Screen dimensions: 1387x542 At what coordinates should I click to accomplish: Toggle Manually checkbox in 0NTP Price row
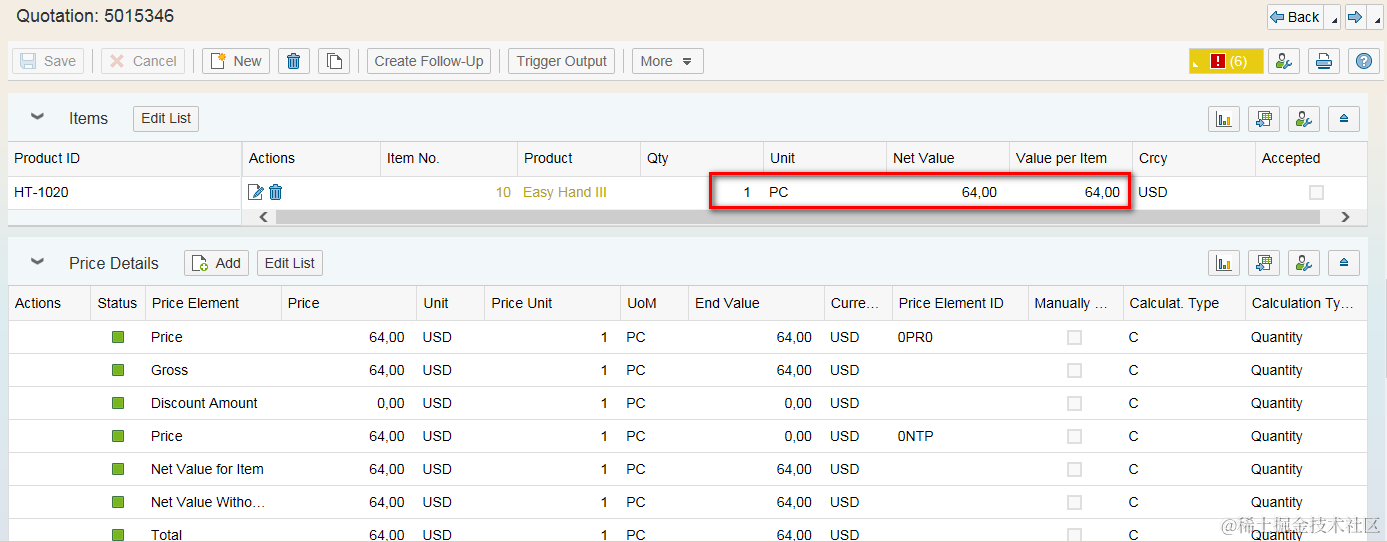tap(1074, 437)
